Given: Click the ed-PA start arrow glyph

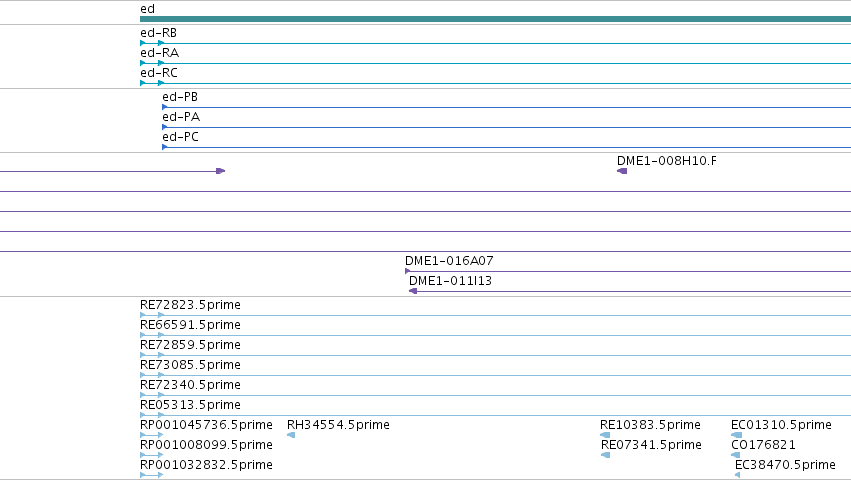Looking at the screenshot, I should pyautogui.click(x=165, y=127).
